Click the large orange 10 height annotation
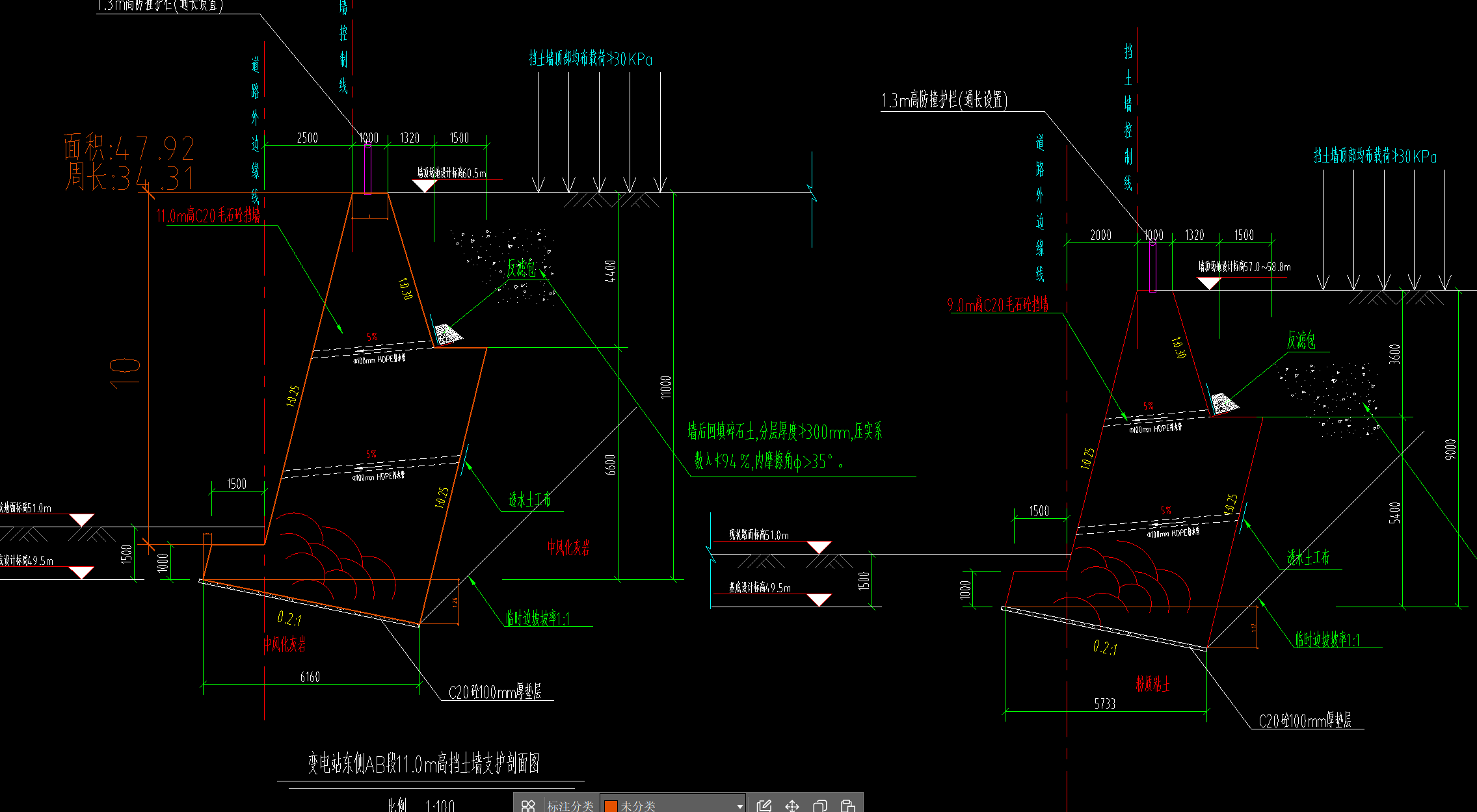 (x=126, y=373)
